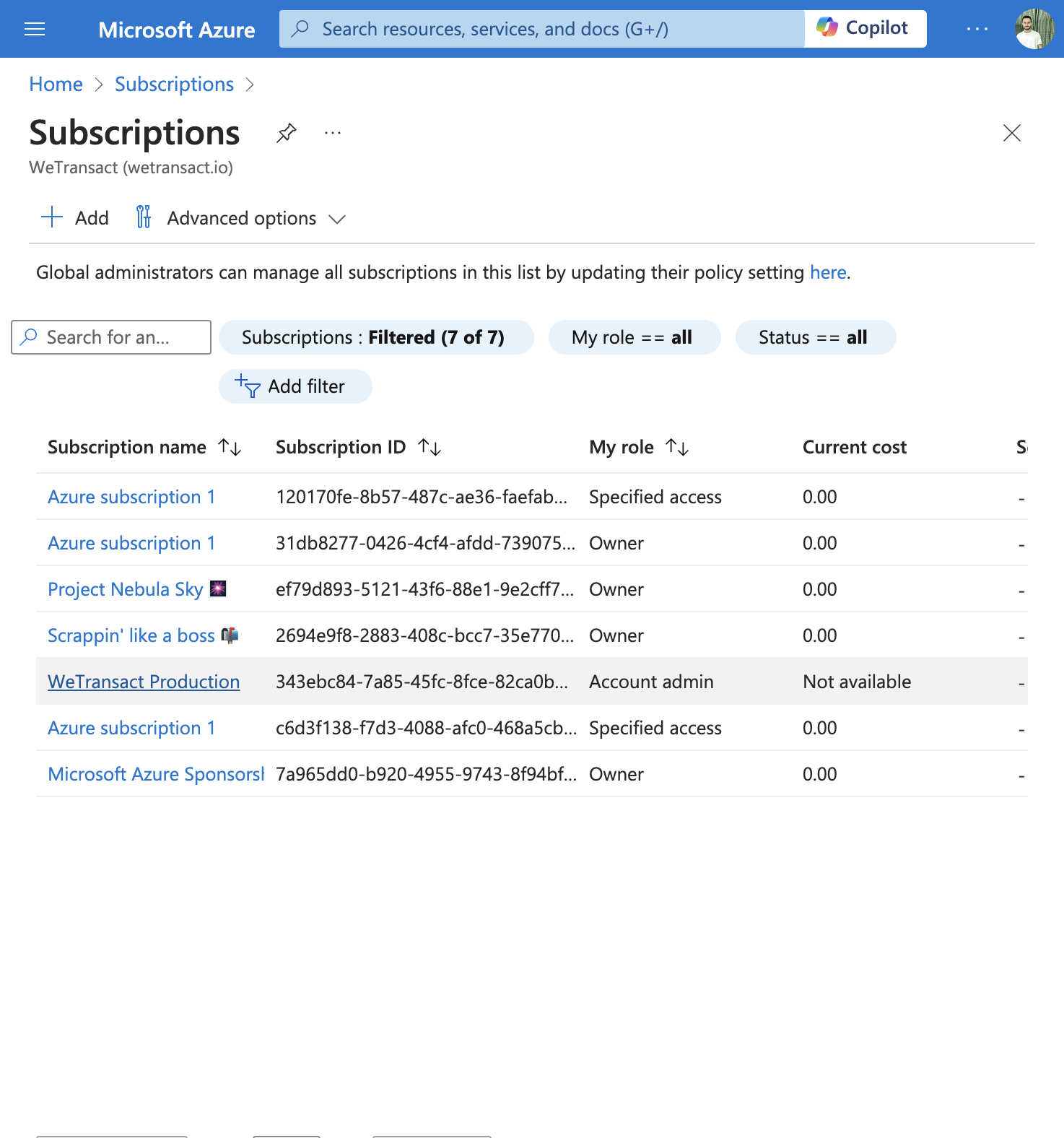Close the Subscriptions blade
The width and height of the screenshot is (1064, 1138).
coord(1012,133)
